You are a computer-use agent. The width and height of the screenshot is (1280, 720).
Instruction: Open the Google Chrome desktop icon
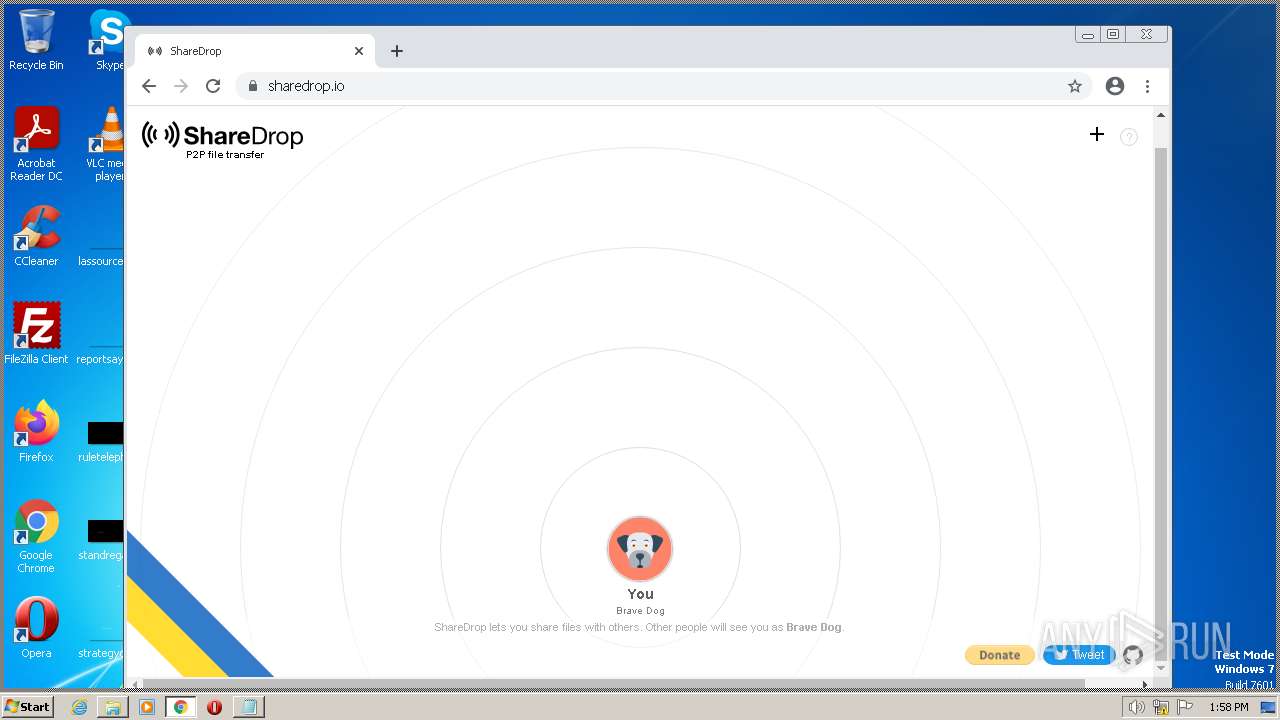(x=36, y=537)
